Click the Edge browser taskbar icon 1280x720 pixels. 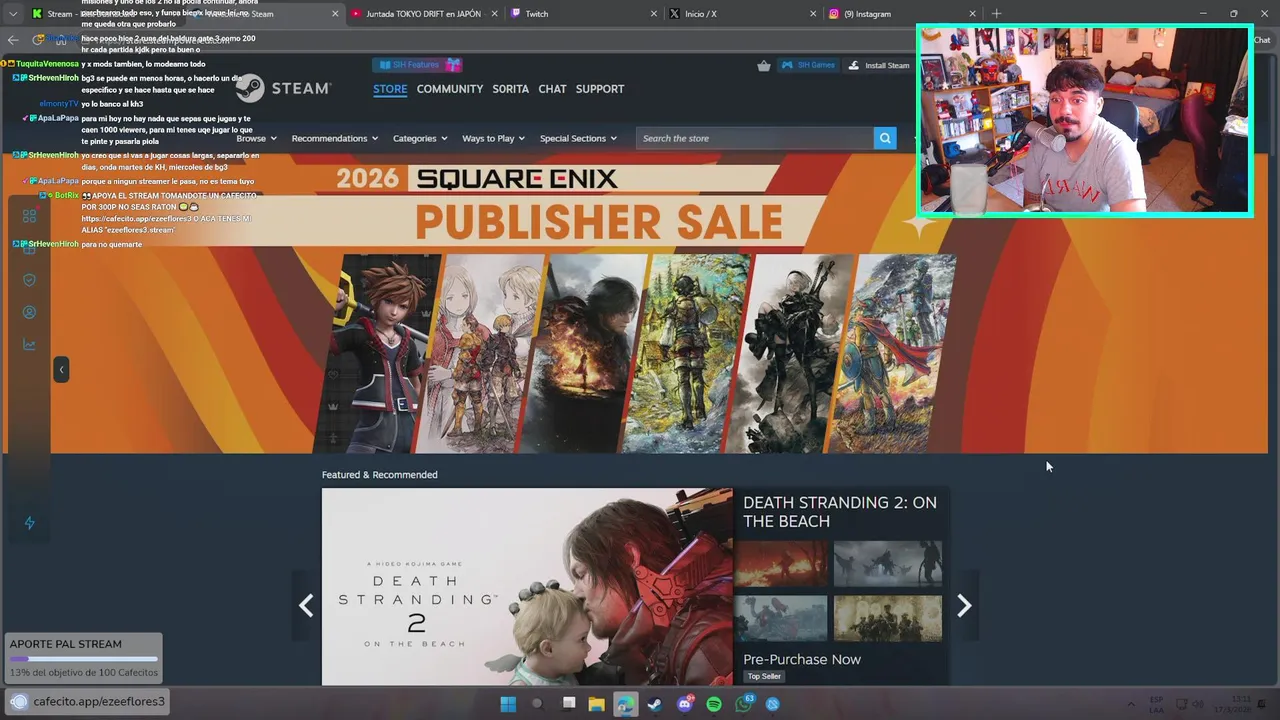pos(625,704)
